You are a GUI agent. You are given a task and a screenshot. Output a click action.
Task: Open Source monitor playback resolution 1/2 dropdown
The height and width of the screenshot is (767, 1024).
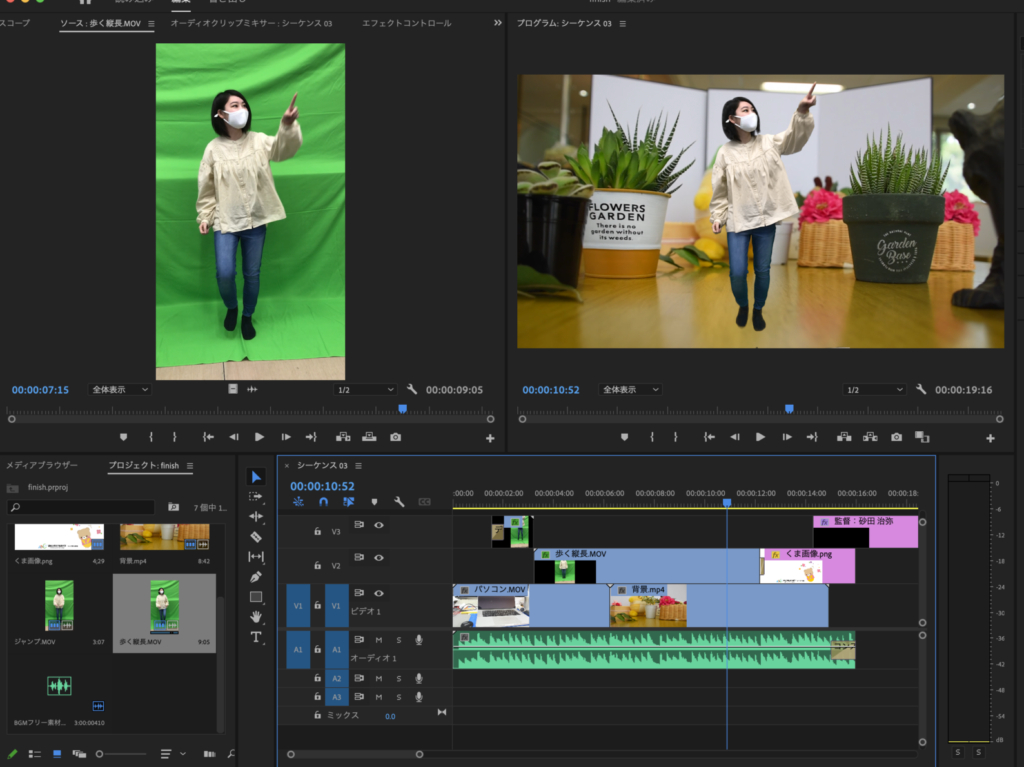(x=365, y=390)
